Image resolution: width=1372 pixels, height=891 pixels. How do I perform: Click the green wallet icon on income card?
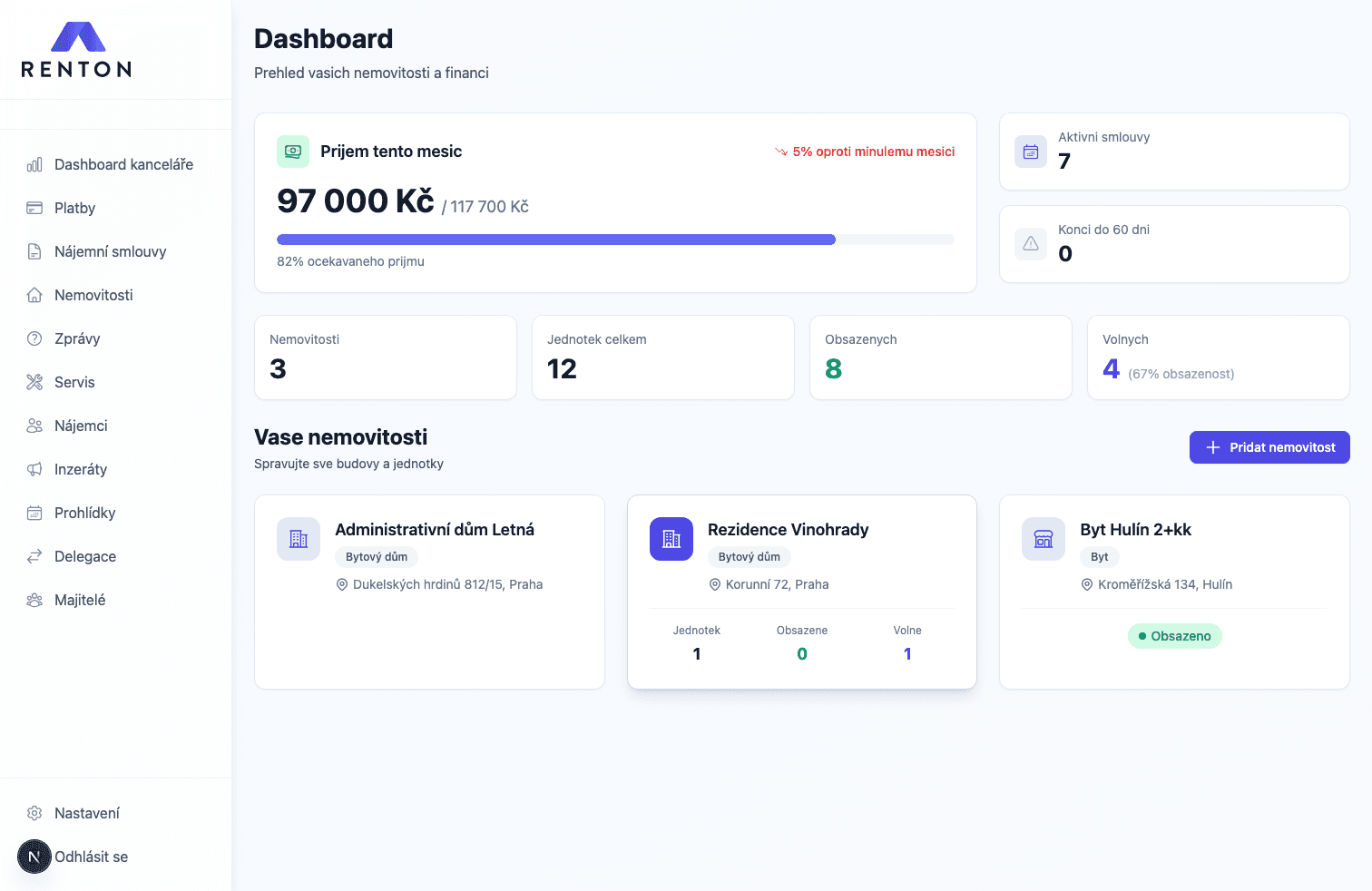[x=292, y=151]
